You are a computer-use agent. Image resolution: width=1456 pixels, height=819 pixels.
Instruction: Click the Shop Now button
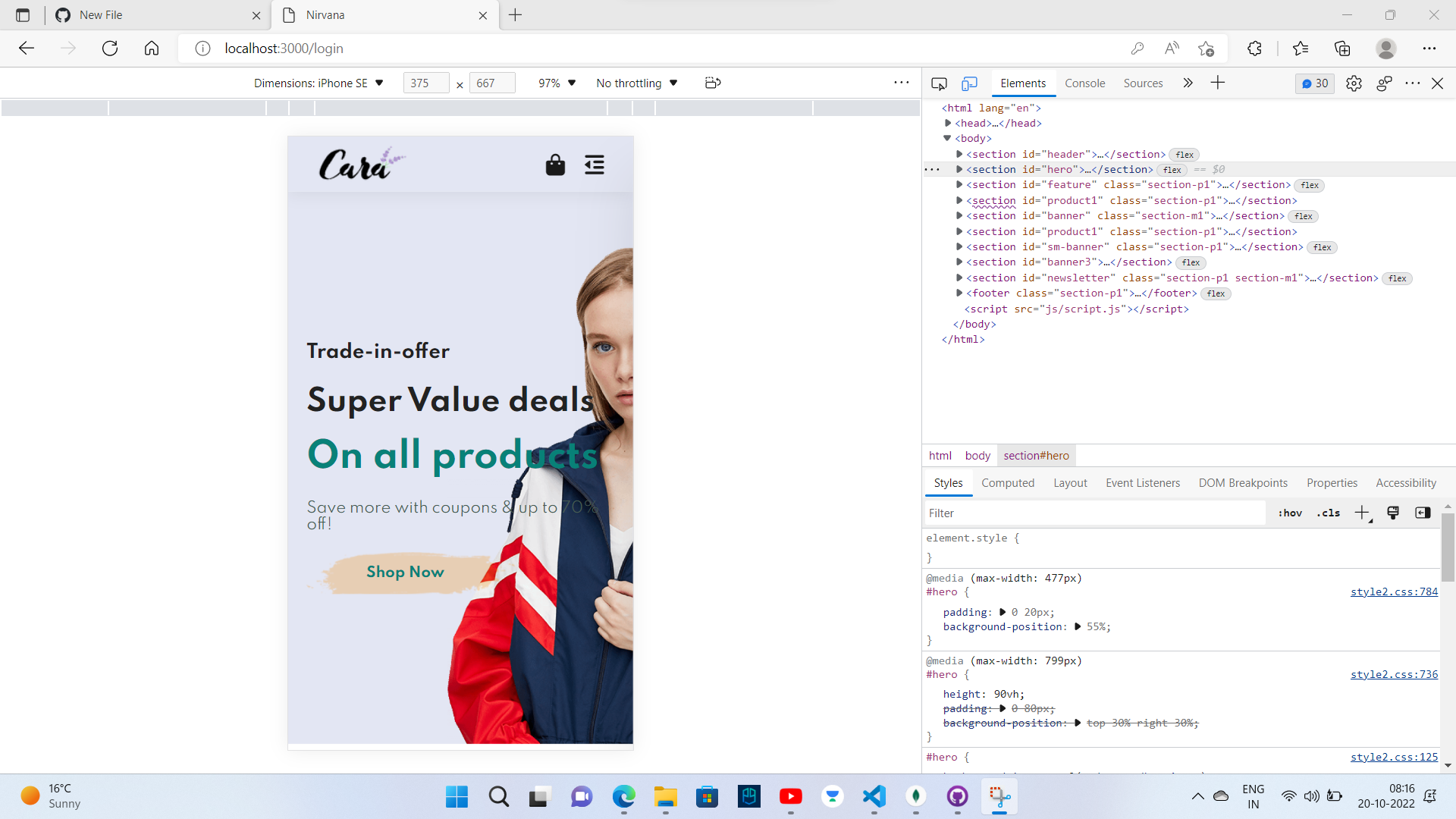pyautogui.click(x=405, y=572)
